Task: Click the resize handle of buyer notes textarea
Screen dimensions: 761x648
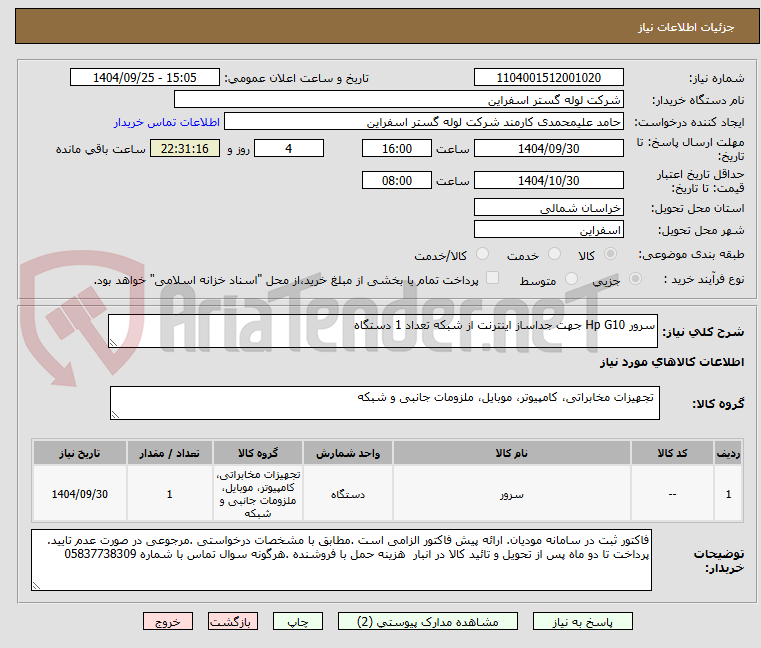Action: click(x=36, y=585)
